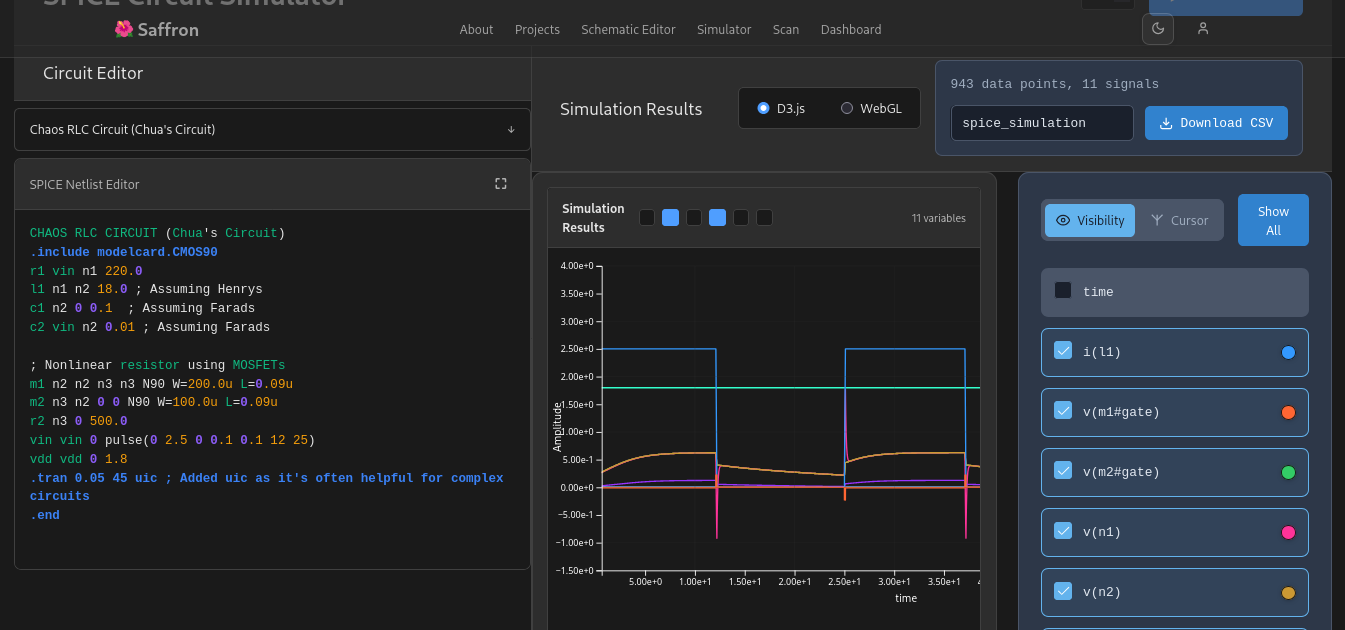Uncheck the i(l1) signal
This screenshot has width=1345, height=630.
[1063, 350]
